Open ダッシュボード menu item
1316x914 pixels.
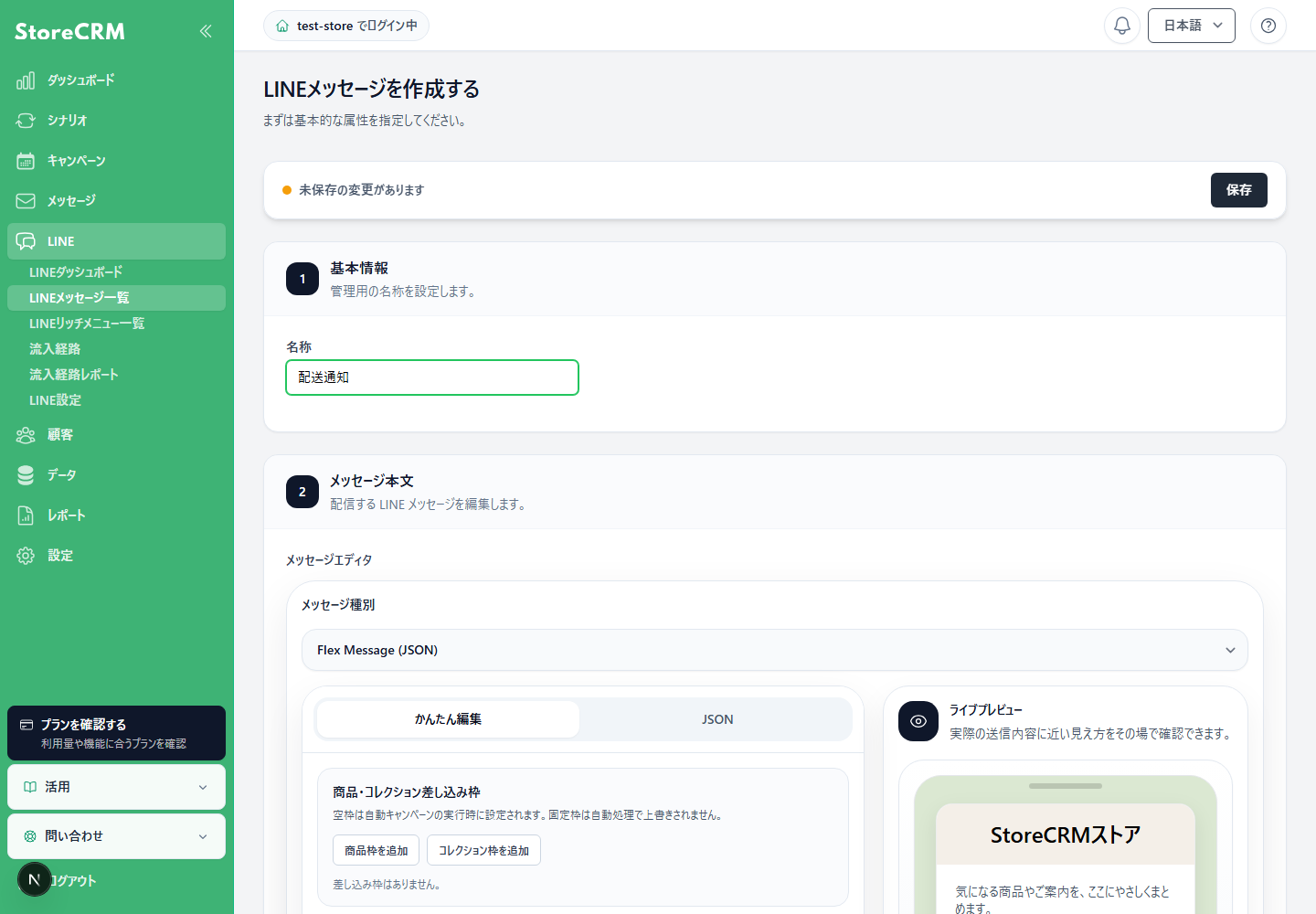[116, 80]
